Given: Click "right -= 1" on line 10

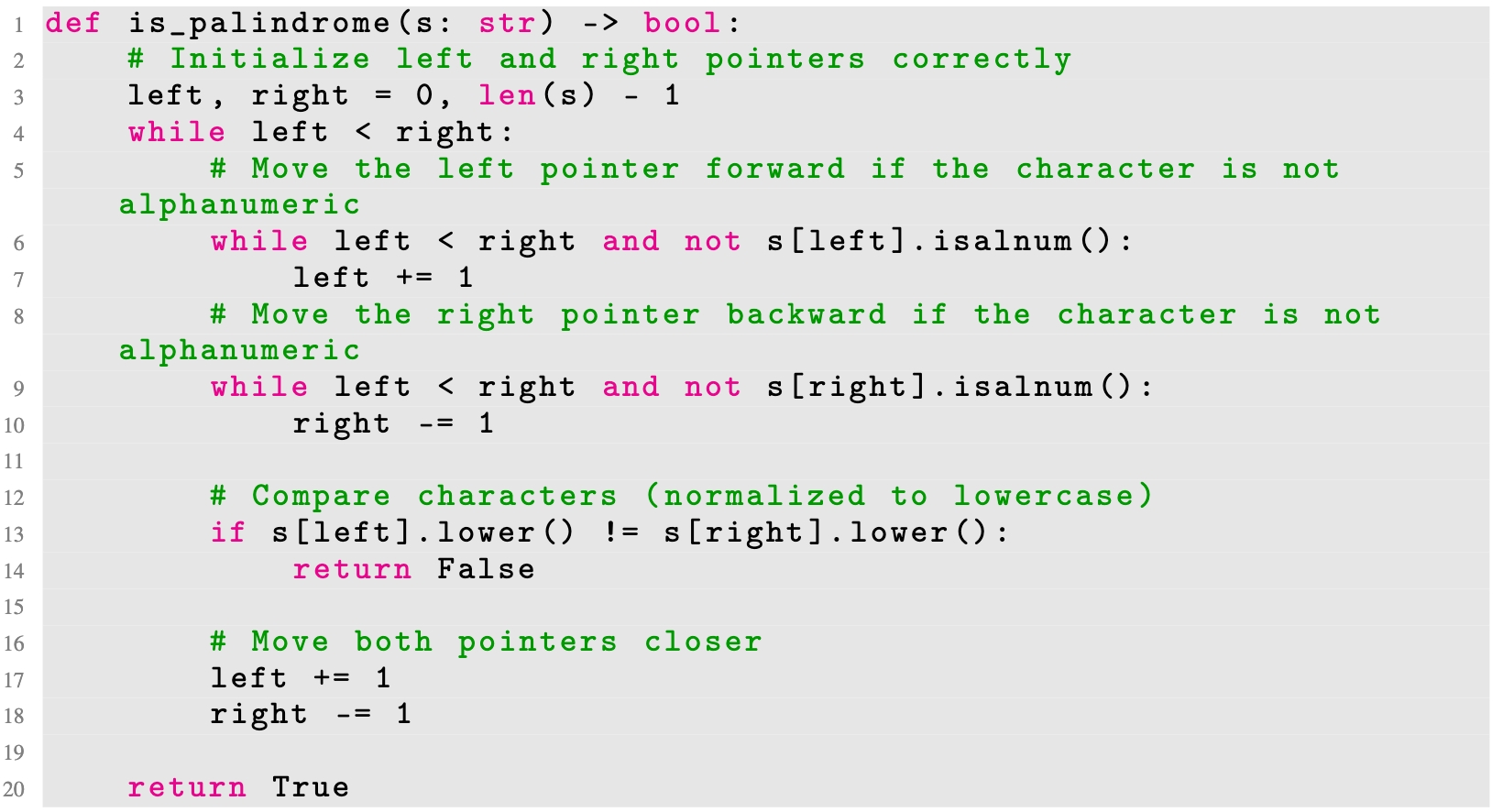Looking at the screenshot, I should point(392,423).
